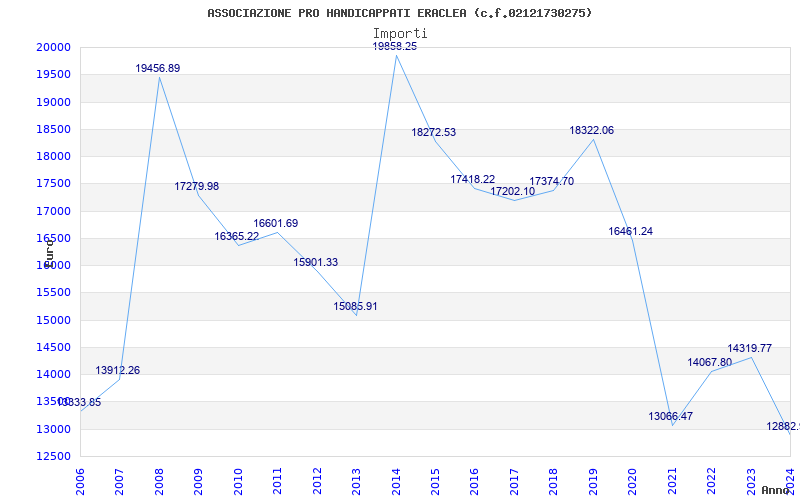Click data label 15085.91
The image size is (800, 500).
coord(355,307)
